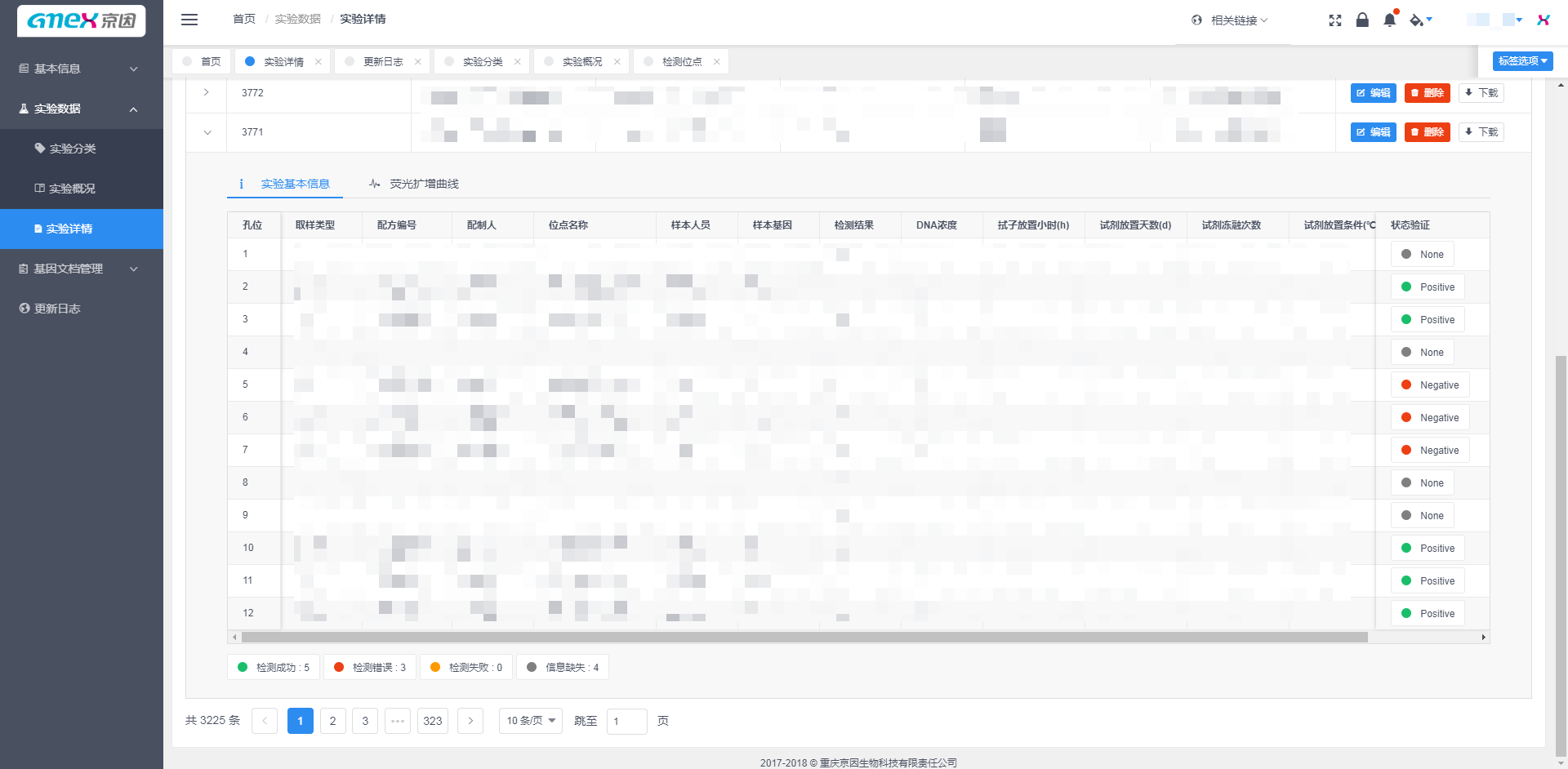The image size is (1568, 769).
Task: Click 实验数据 breadcrumb
Action: [297, 19]
